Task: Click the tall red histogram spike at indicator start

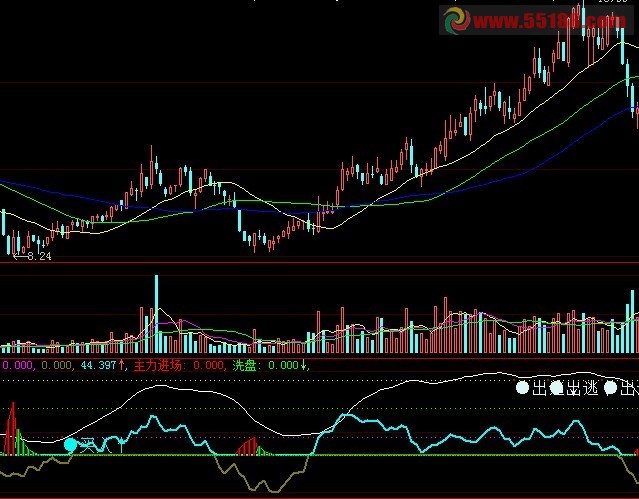Action: (12, 428)
